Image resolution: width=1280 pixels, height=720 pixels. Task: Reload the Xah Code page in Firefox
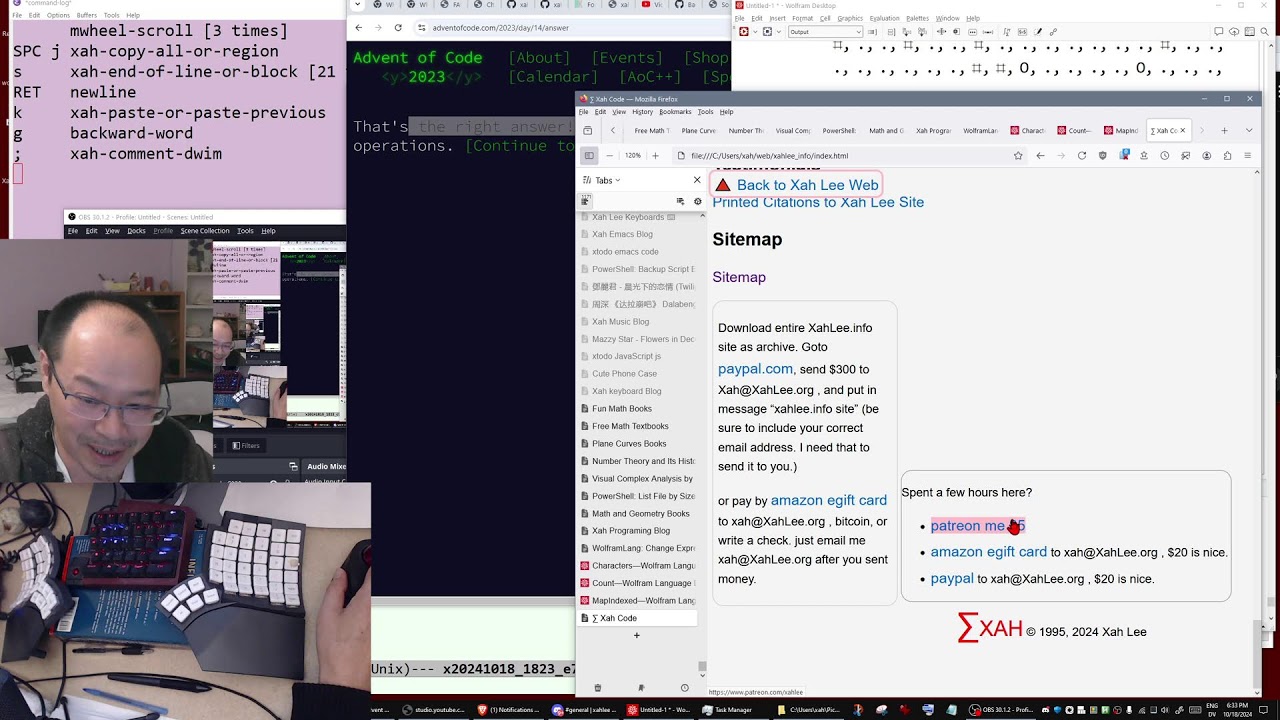[1081, 156]
